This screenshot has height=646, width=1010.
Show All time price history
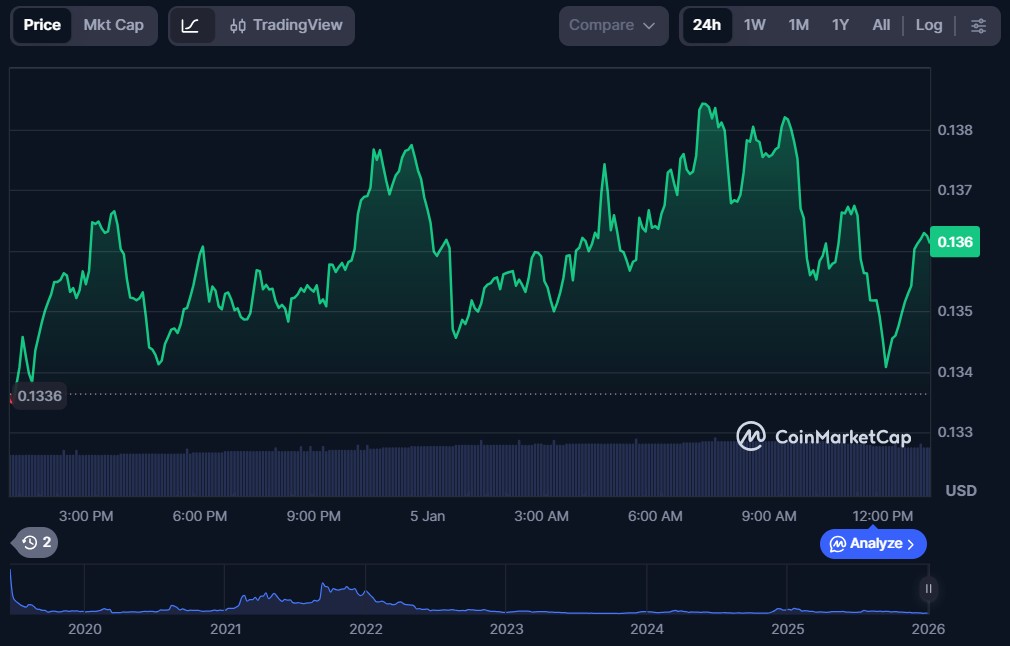(881, 25)
